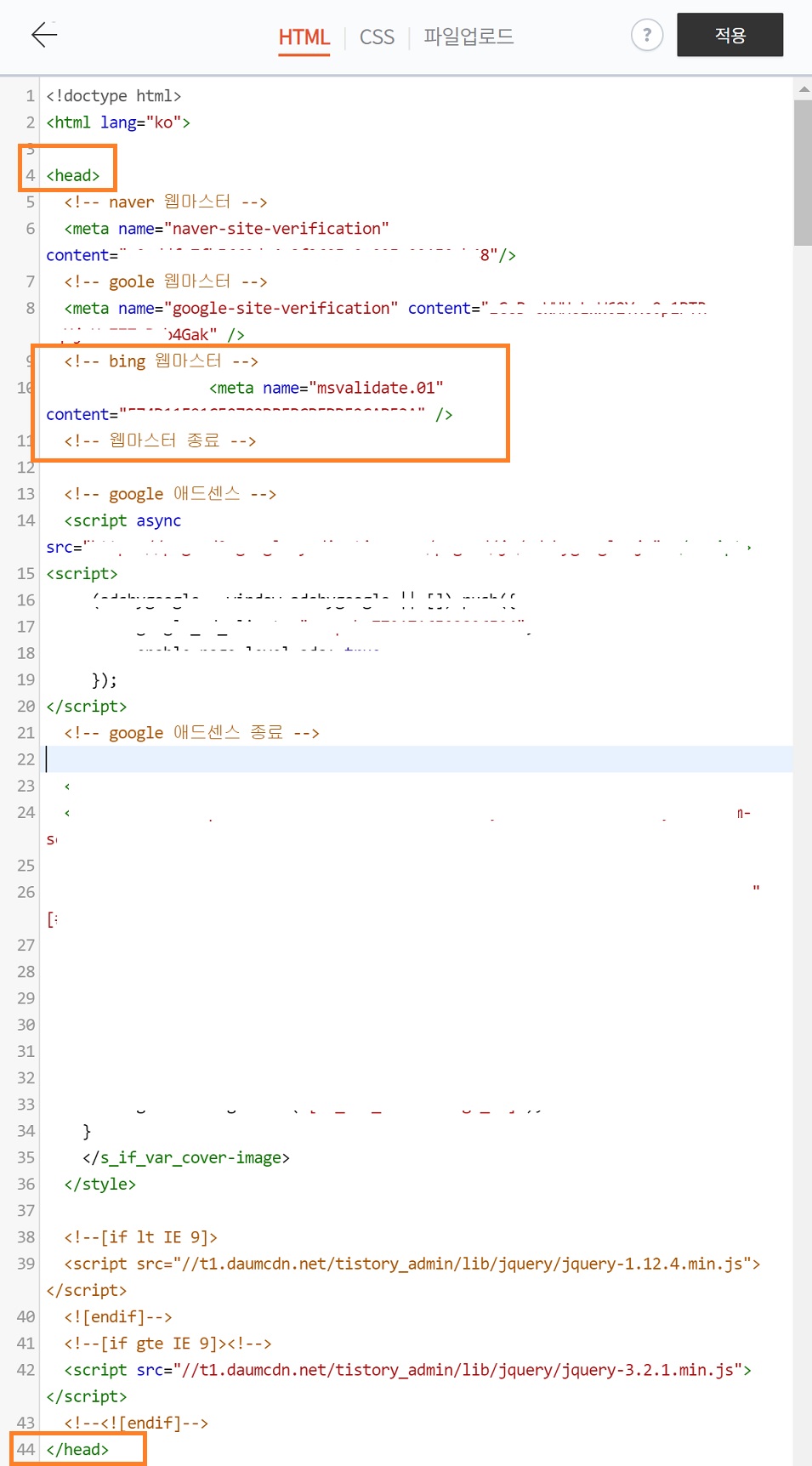Switch to the CSS tab
This screenshot has height=1466, width=812.
click(x=377, y=37)
